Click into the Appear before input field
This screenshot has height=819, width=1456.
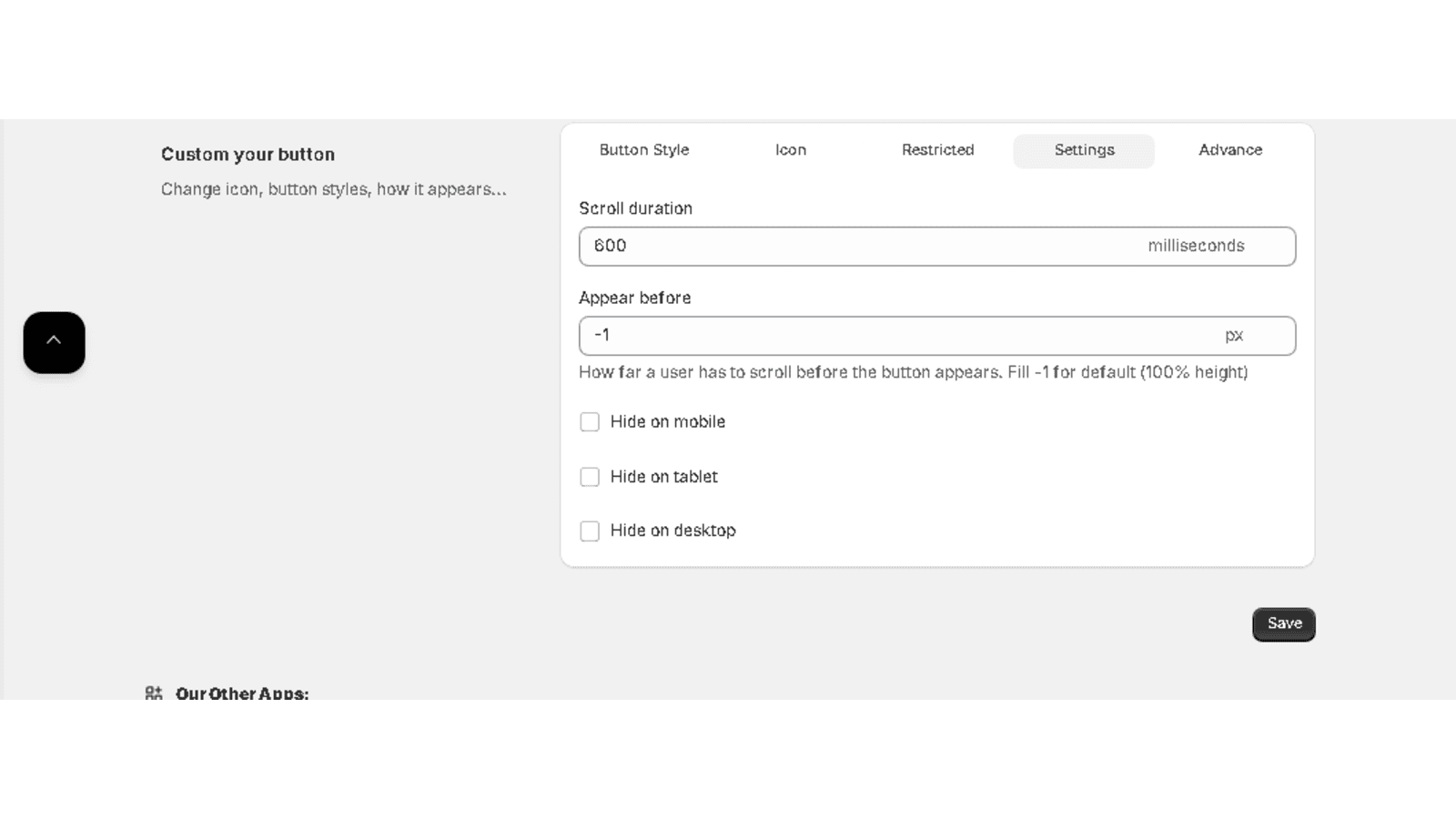click(892, 336)
